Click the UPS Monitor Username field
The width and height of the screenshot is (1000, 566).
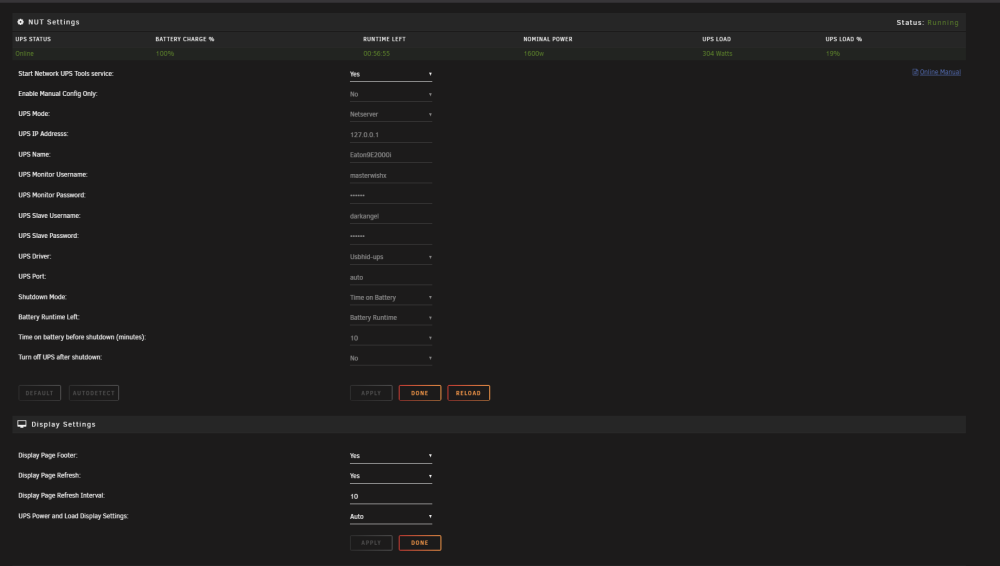tap(390, 175)
